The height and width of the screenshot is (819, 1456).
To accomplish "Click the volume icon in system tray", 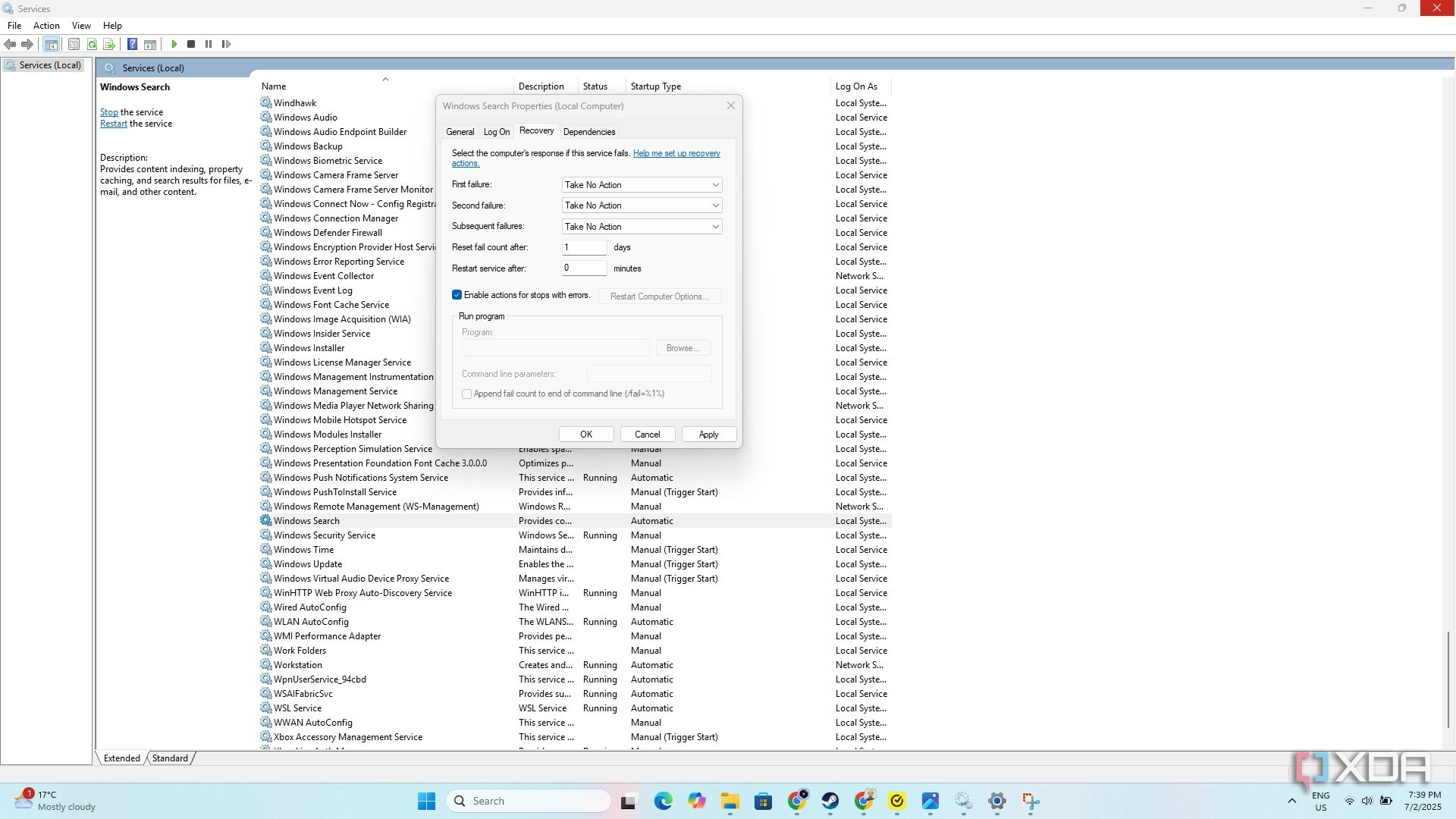I will [1367, 801].
